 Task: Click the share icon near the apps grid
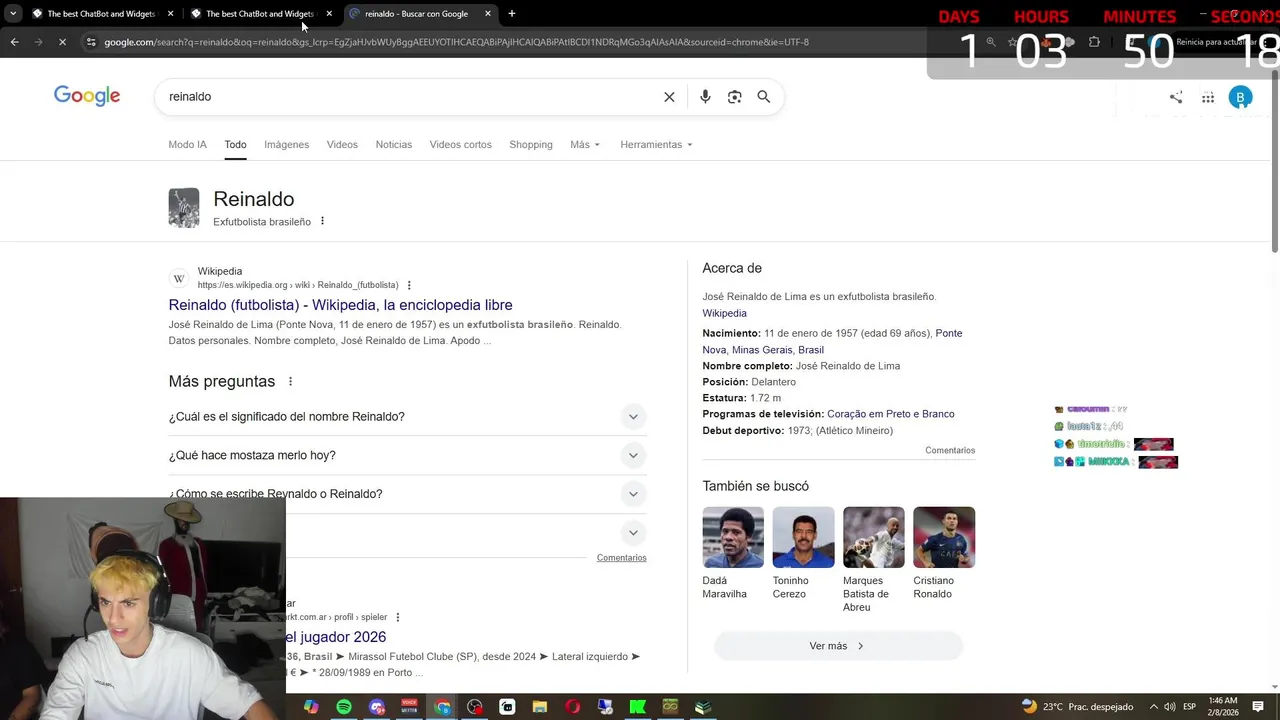(1176, 97)
